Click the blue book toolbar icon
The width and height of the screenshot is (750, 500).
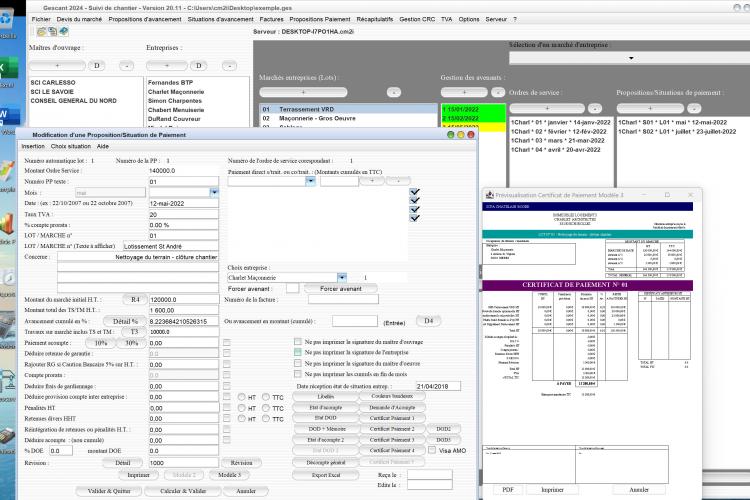tap(63, 32)
